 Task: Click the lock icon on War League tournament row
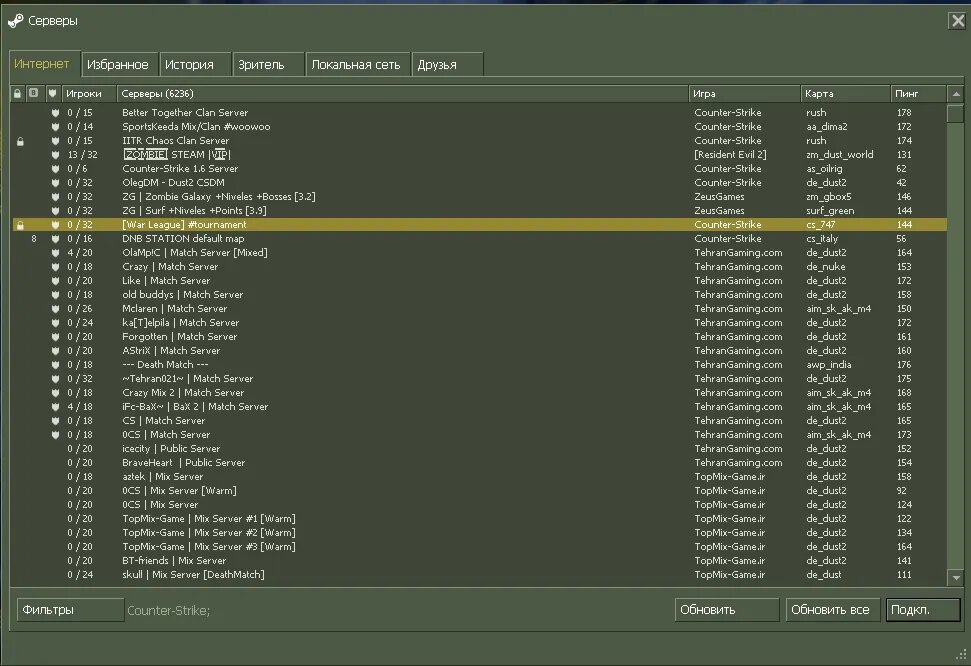pos(20,225)
